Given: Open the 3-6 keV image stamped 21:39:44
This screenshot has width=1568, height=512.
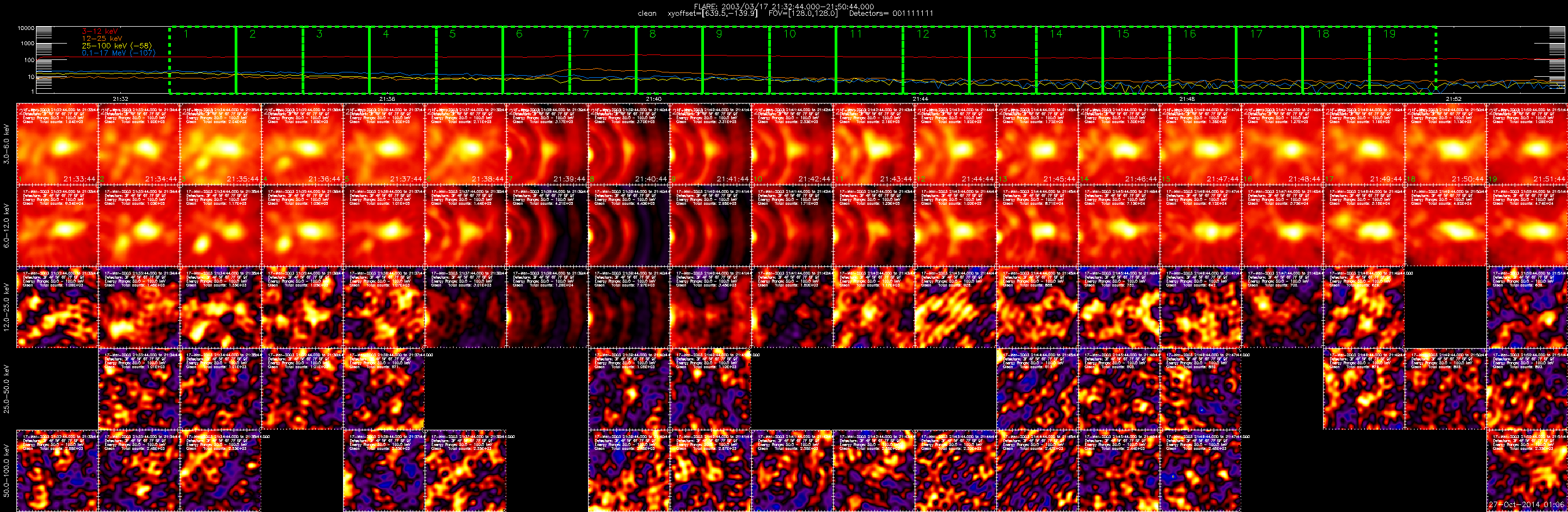Looking at the screenshot, I should tap(547, 144).
